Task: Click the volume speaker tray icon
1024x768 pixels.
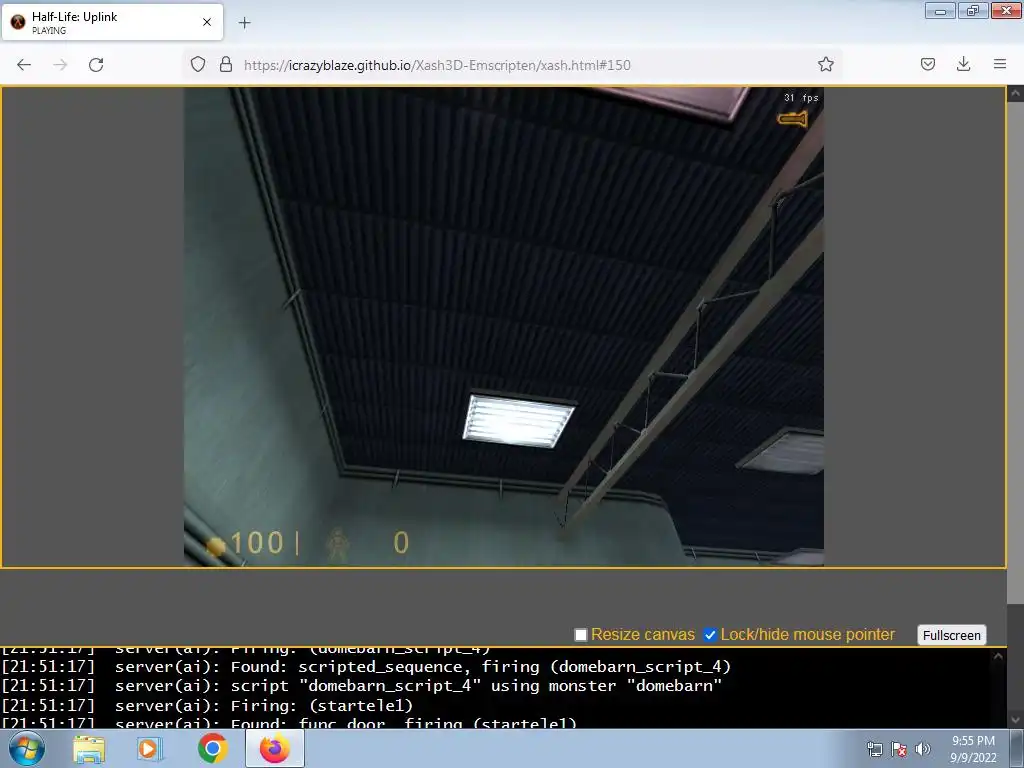Action: click(922, 749)
